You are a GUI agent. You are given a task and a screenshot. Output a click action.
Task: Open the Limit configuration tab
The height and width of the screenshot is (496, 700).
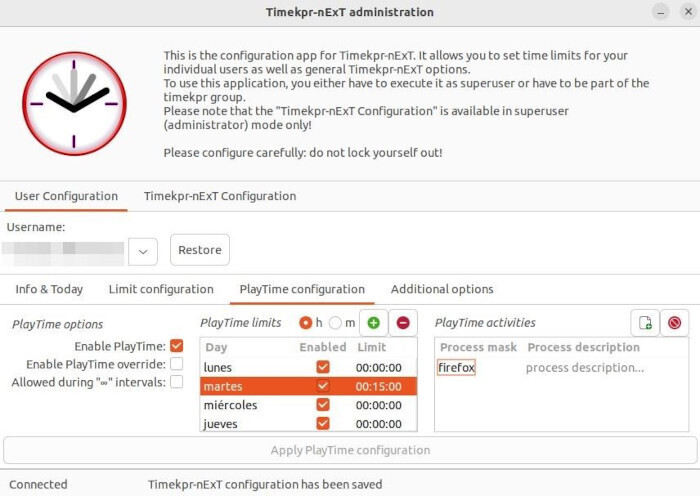[161, 289]
